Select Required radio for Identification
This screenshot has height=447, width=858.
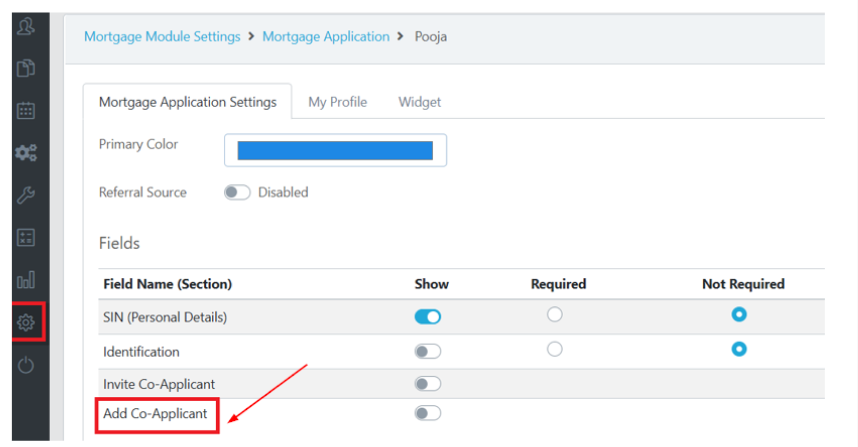point(555,349)
